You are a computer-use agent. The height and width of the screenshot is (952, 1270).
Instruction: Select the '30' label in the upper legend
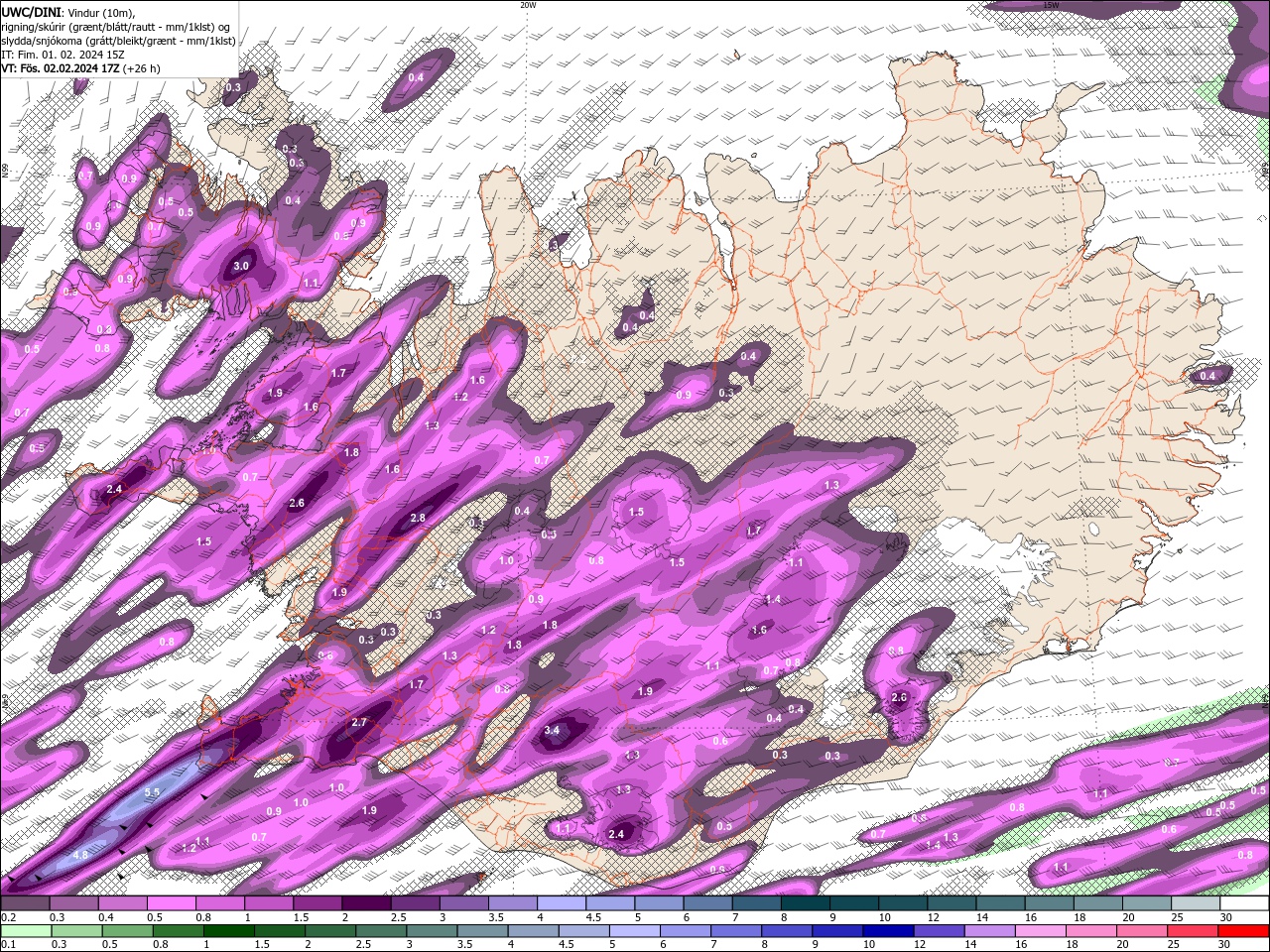(x=1225, y=917)
